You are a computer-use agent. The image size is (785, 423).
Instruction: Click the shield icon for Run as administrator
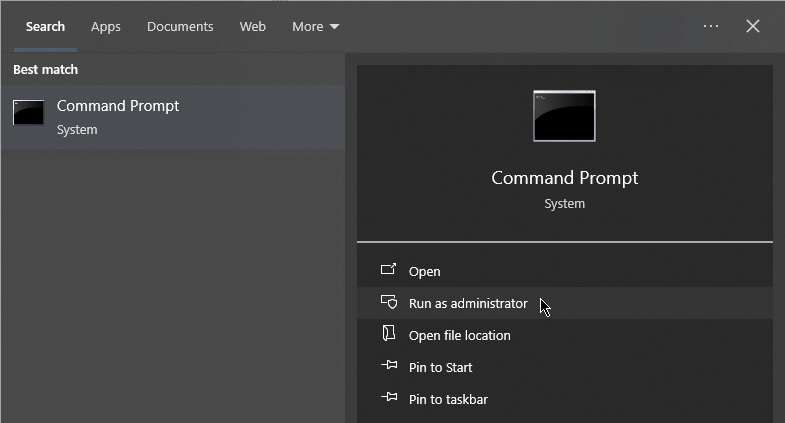[x=389, y=303]
